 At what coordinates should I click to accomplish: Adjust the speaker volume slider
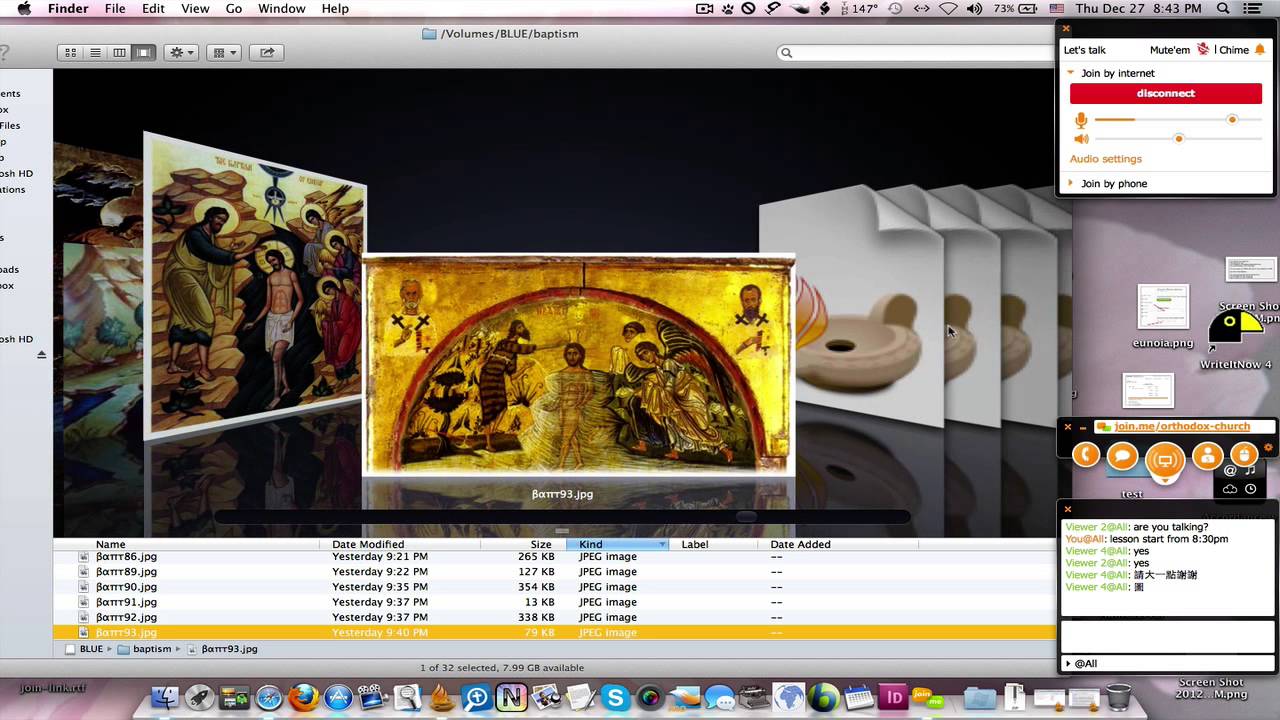point(1179,139)
